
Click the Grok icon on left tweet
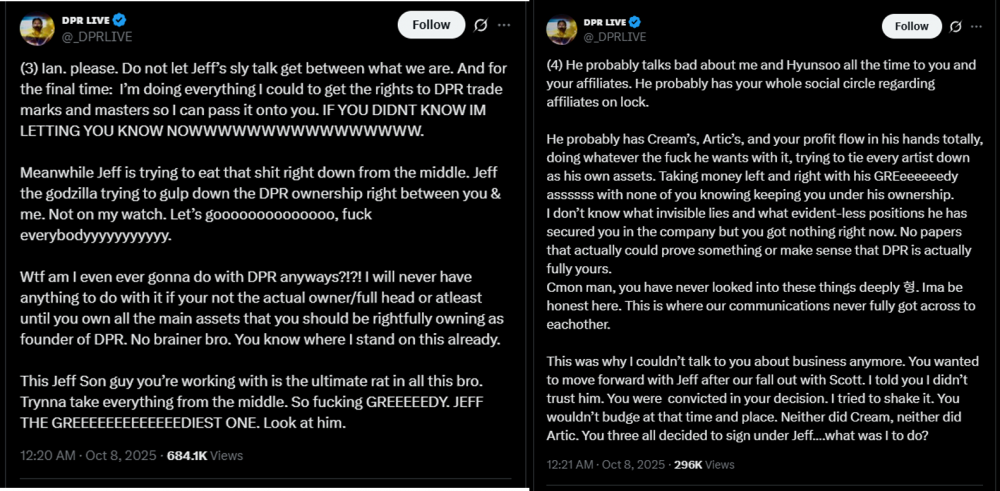pyautogui.click(x=482, y=25)
